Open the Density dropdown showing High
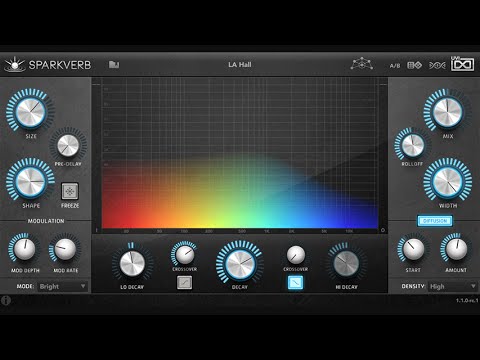This screenshot has width=480, height=360. [453, 286]
